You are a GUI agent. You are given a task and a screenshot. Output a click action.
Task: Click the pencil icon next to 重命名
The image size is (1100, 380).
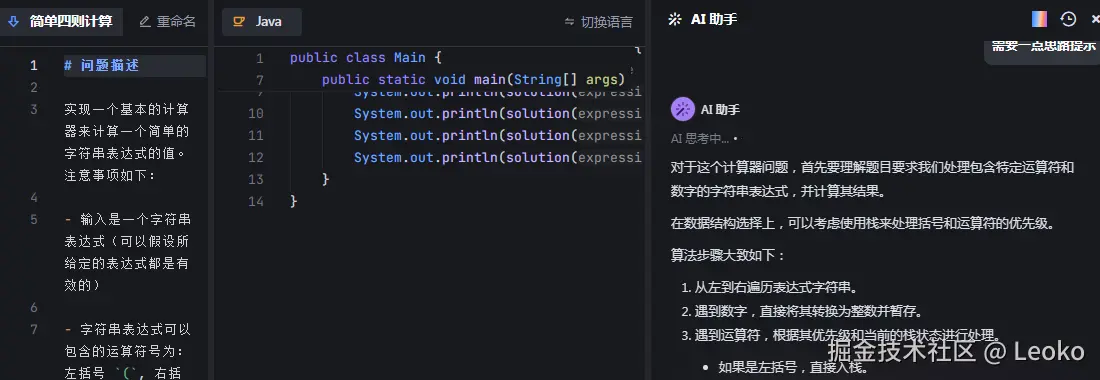pyautogui.click(x=145, y=22)
